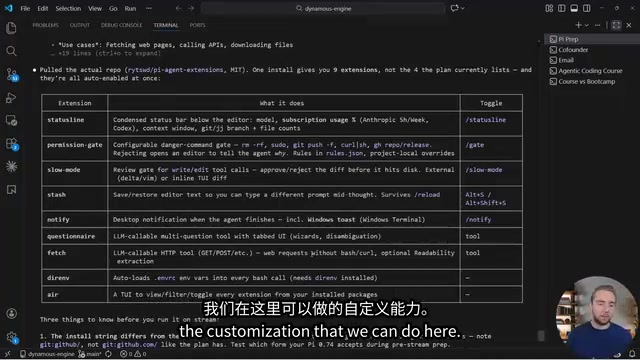Open the rytswd/pi-agent-extensions repo link

click(x=176, y=70)
